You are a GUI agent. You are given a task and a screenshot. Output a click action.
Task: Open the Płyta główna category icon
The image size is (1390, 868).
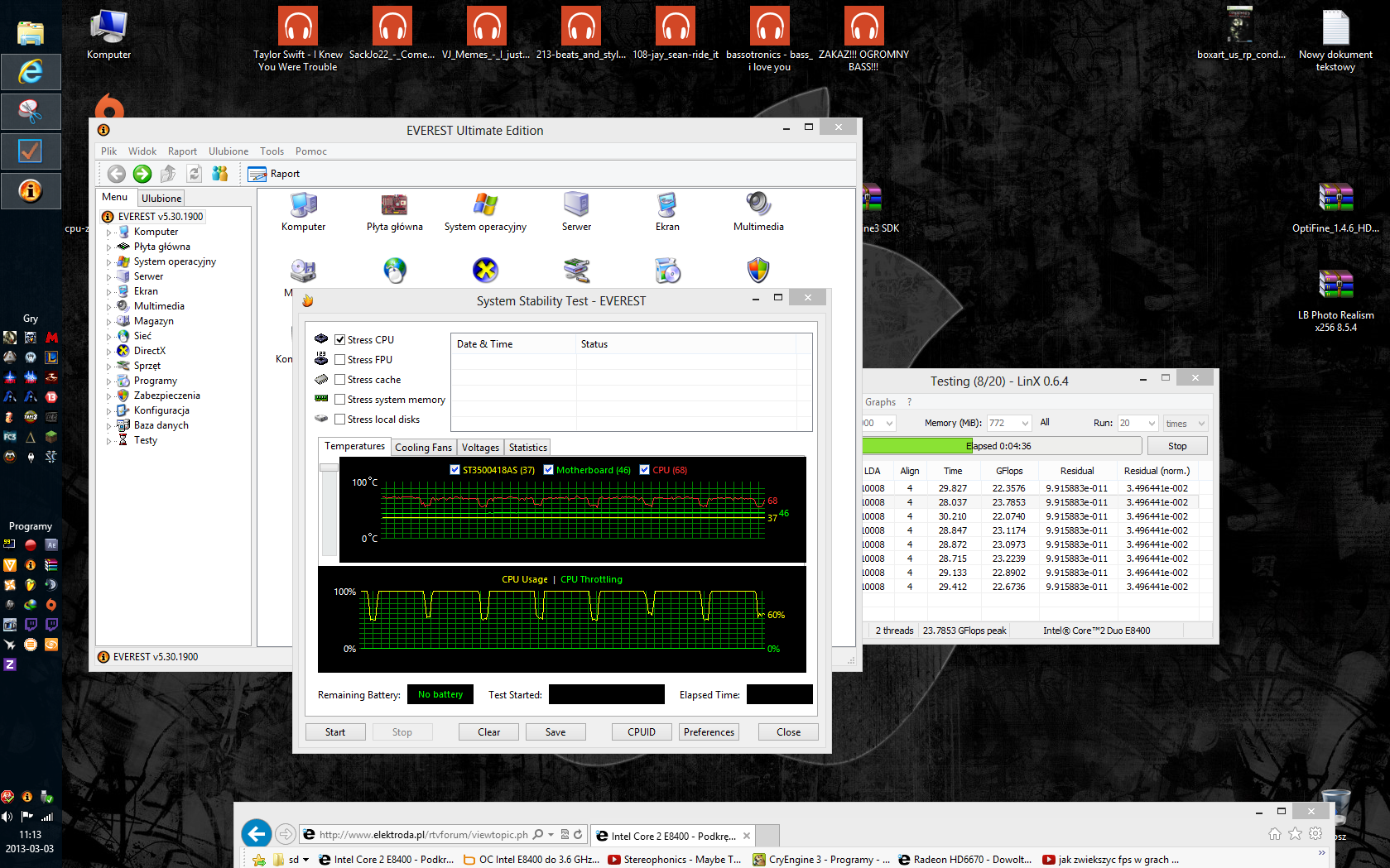pyautogui.click(x=394, y=212)
